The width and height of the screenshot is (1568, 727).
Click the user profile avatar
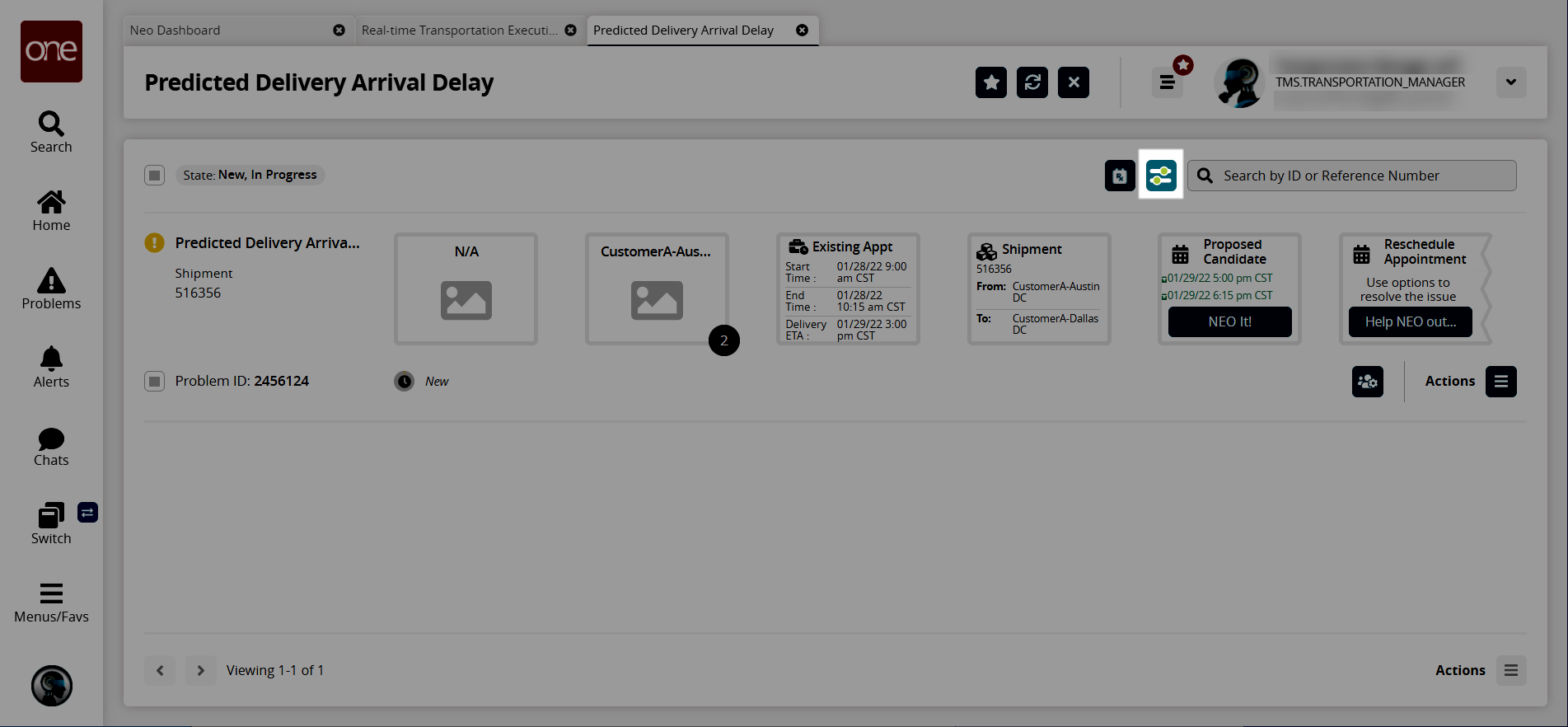(1239, 82)
